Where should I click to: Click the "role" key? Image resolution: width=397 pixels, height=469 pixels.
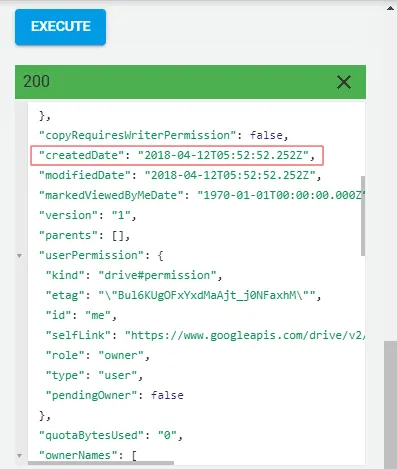pyautogui.click(x=65, y=355)
